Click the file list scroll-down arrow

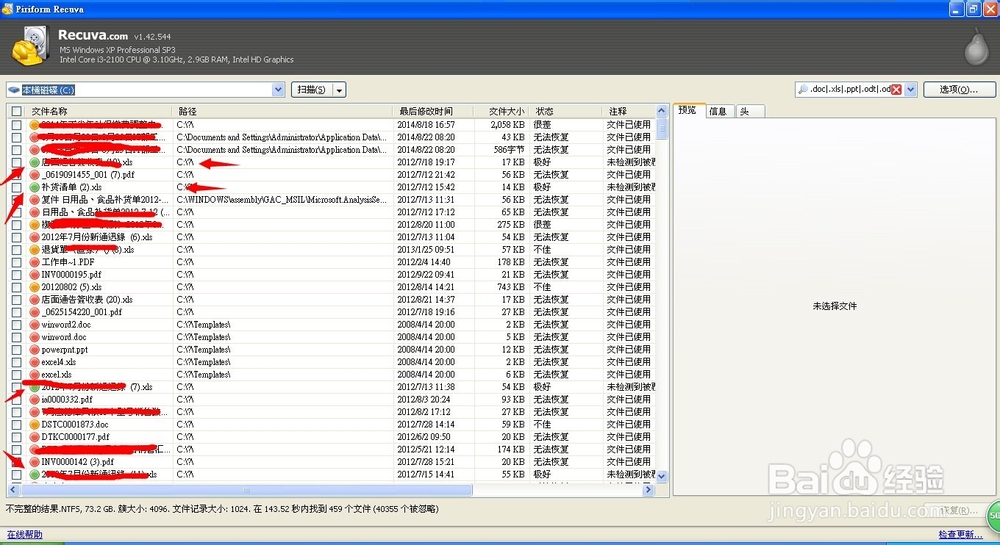(662, 476)
